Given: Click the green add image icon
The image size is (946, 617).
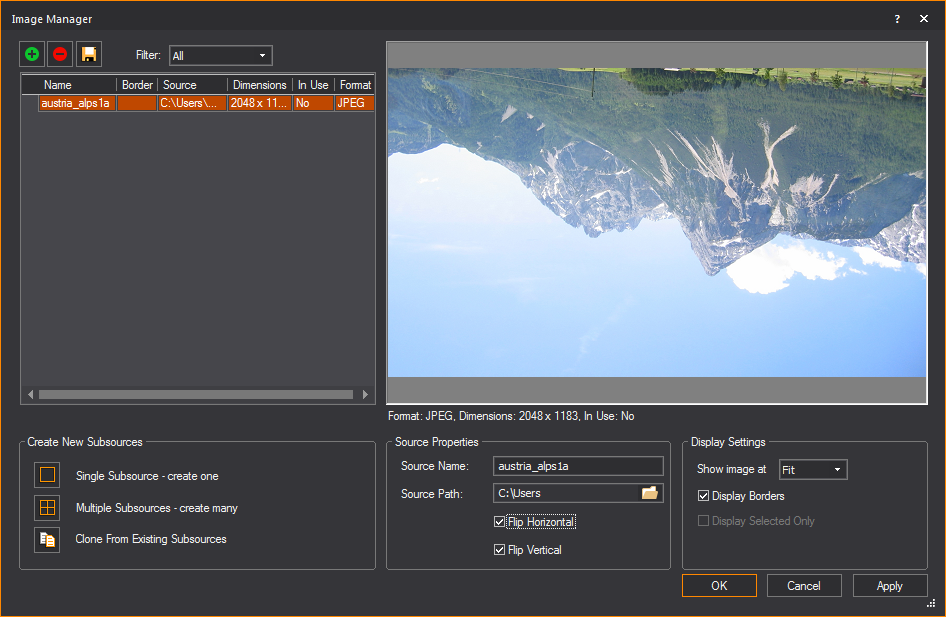Looking at the screenshot, I should click(32, 55).
